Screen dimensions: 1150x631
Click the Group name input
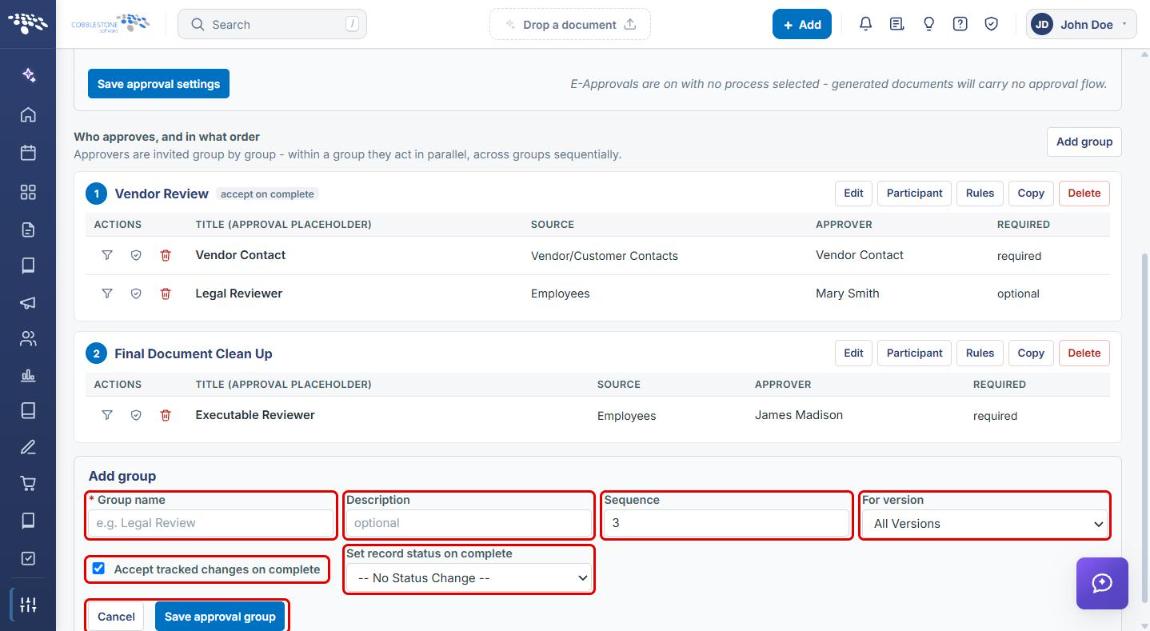pyautogui.click(x=210, y=523)
